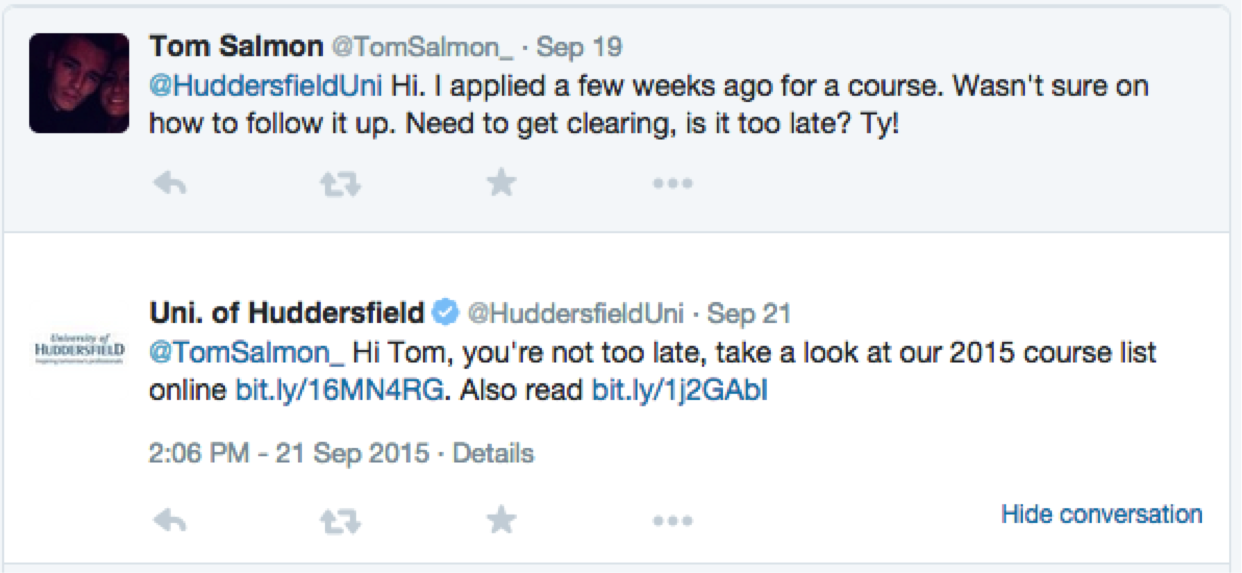This screenshot has width=1242, height=573.
Task: Open the bit.ly/16MN4RG course list link
Action: [339, 390]
